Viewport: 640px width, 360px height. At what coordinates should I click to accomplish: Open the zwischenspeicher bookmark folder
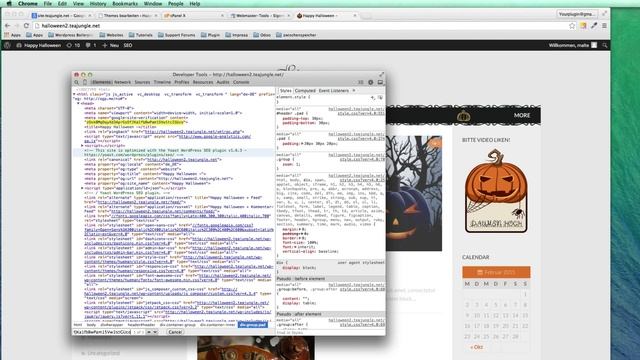pyautogui.click(x=296, y=35)
